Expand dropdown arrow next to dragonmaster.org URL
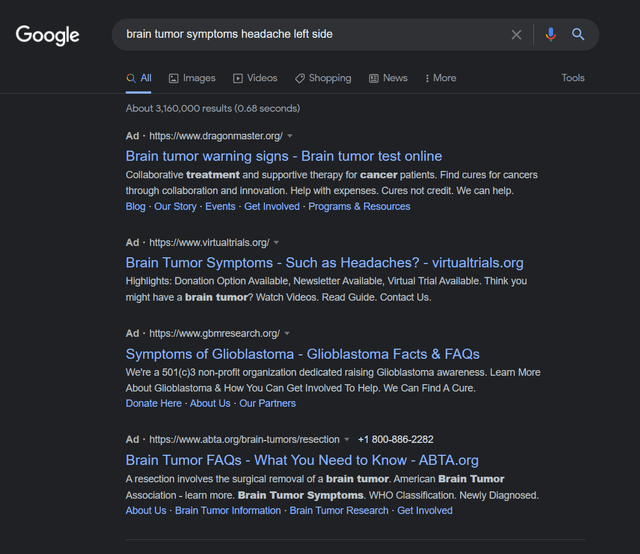The height and width of the screenshot is (554, 640). pyautogui.click(x=290, y=135)
